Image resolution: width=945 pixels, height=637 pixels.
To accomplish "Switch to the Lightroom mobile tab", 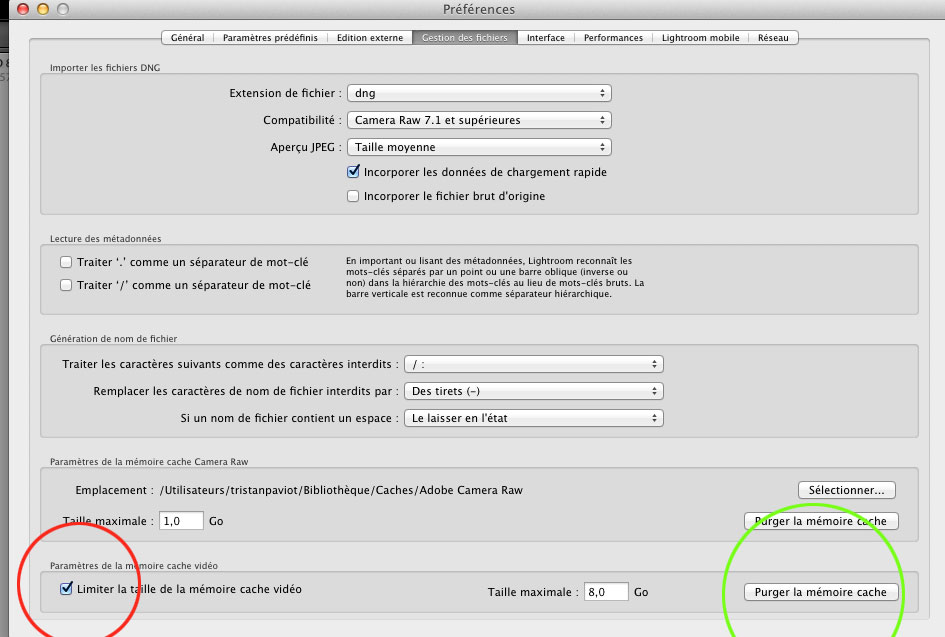I will pyautogui.click(x=700, y=38).
